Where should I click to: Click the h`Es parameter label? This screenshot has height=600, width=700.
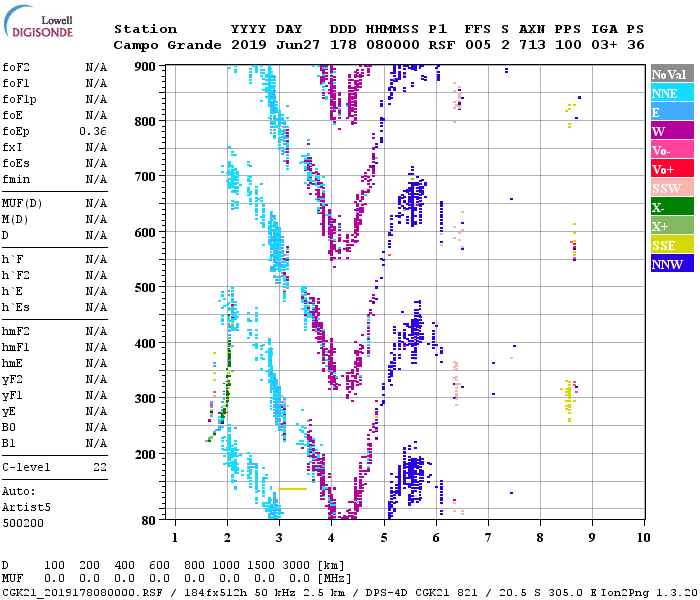click(x=16, y=308)
